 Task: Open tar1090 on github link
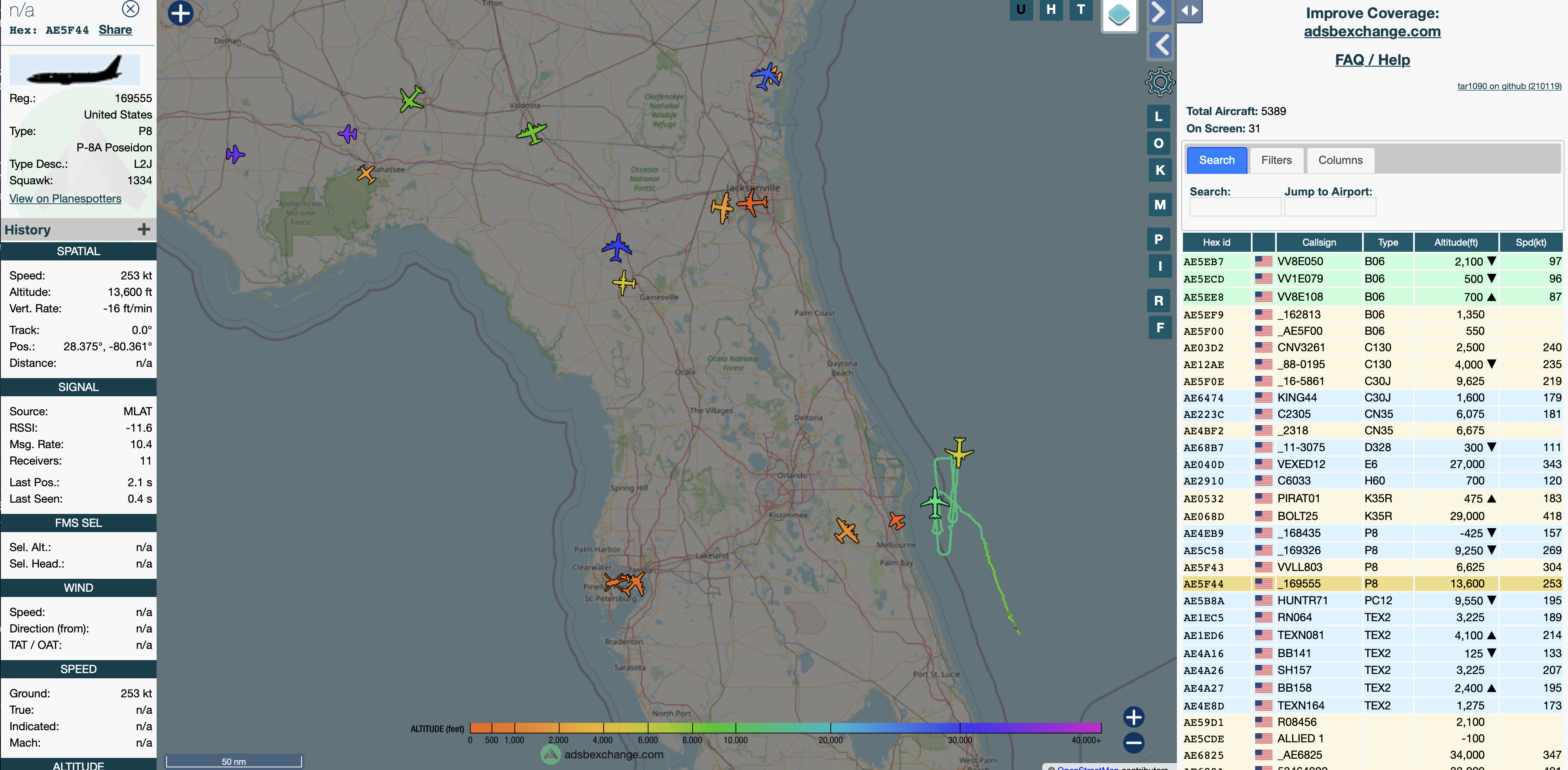pyautogui.click(x=1509, y=86)
